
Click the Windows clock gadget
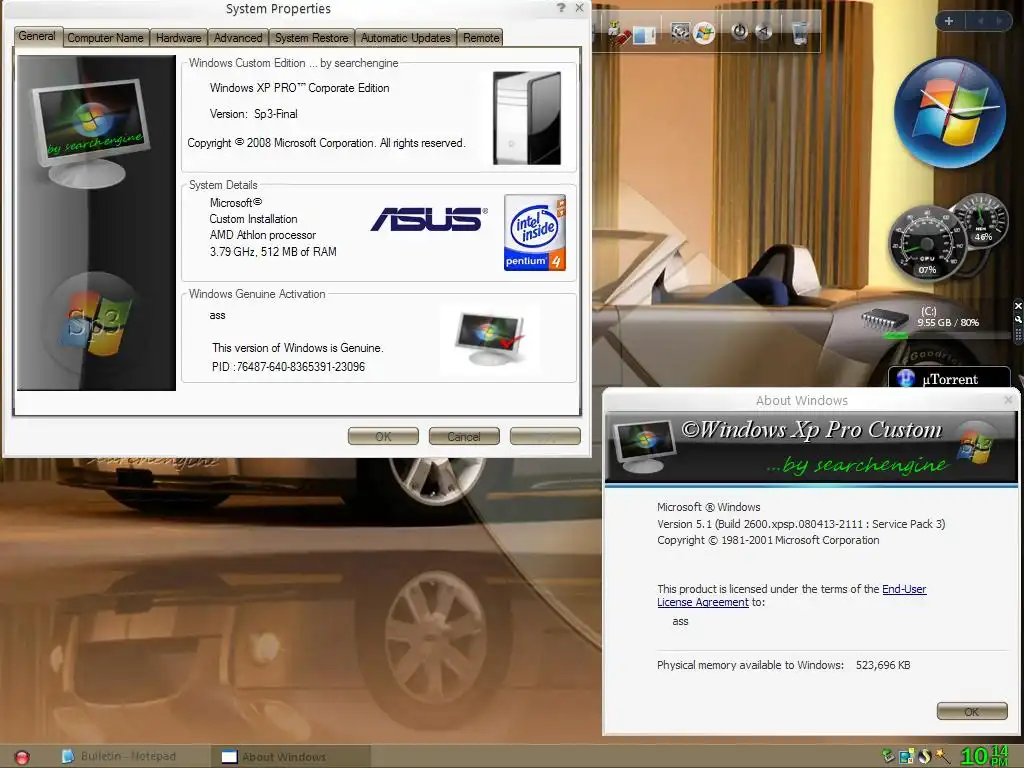click(x=950, y=112)
